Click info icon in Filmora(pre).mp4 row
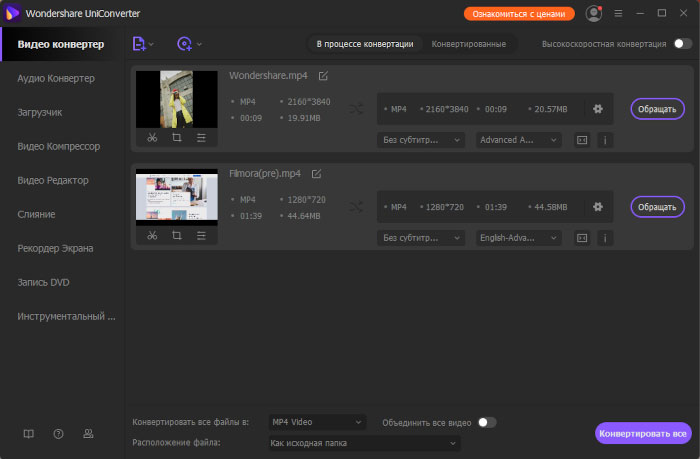Viewport: 700px width, 459px height. tap(604, 238)
